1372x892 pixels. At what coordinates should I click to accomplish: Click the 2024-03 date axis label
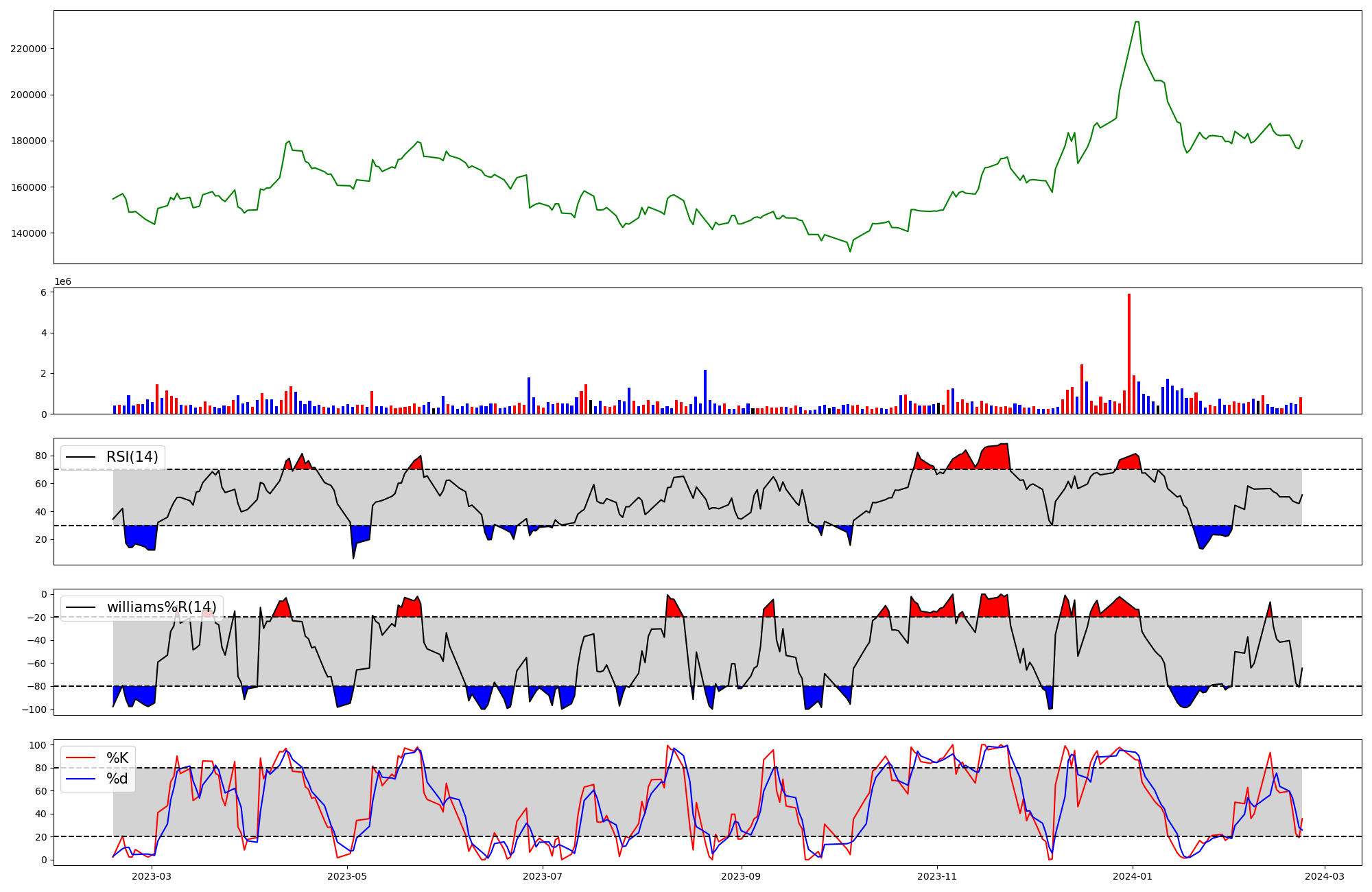click(x=1324, y=876)
